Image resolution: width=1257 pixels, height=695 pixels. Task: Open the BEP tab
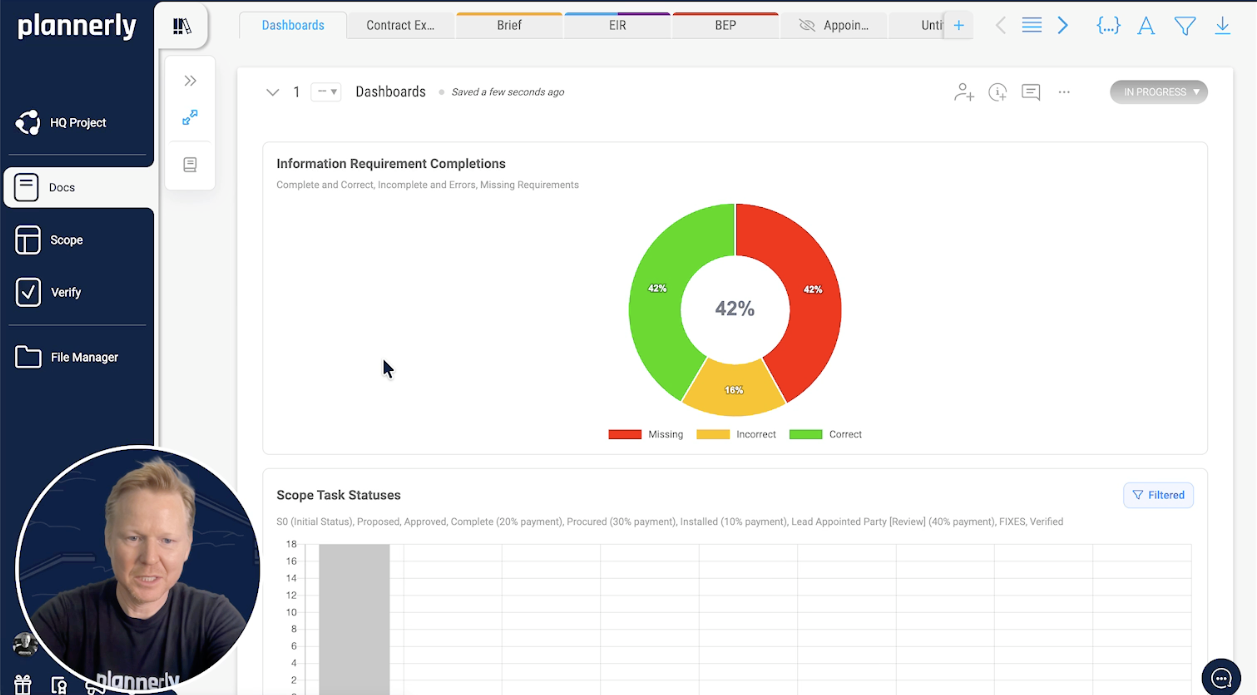726,25
